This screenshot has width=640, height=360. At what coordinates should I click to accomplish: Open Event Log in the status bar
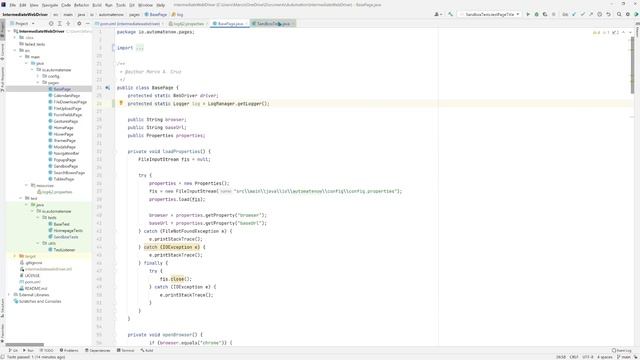tap(622, 350)
